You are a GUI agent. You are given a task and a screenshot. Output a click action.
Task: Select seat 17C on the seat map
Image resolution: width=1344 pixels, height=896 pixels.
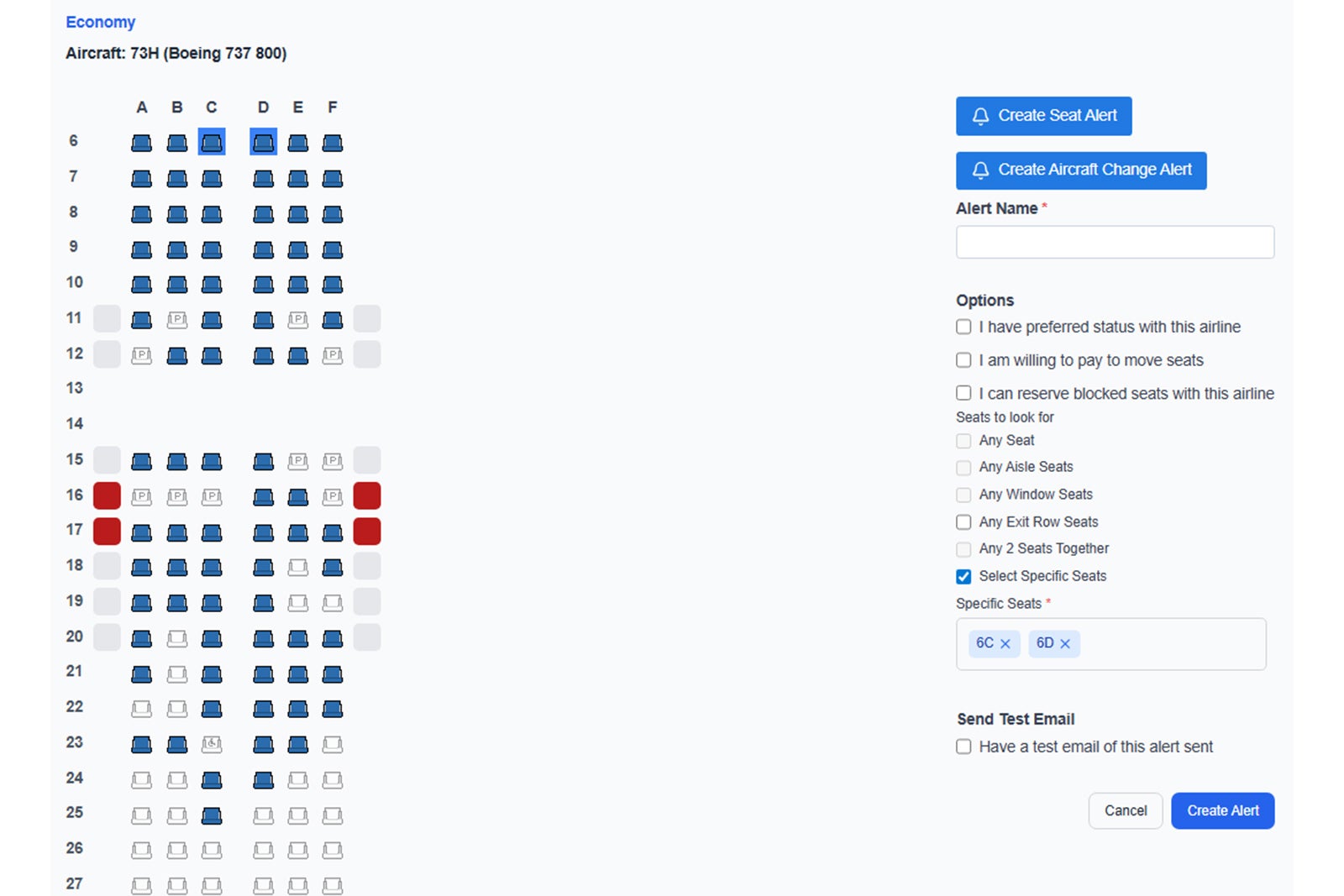tap(212, 532)
